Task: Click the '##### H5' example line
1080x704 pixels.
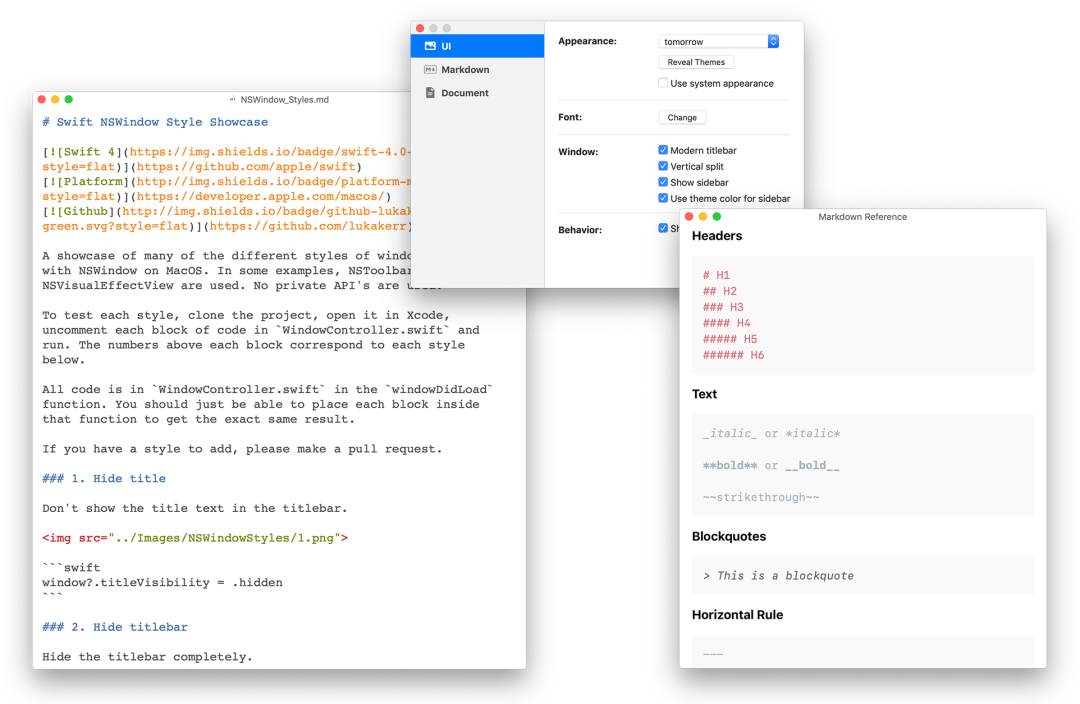Action: pyautogui.click(x=730, y=339)
